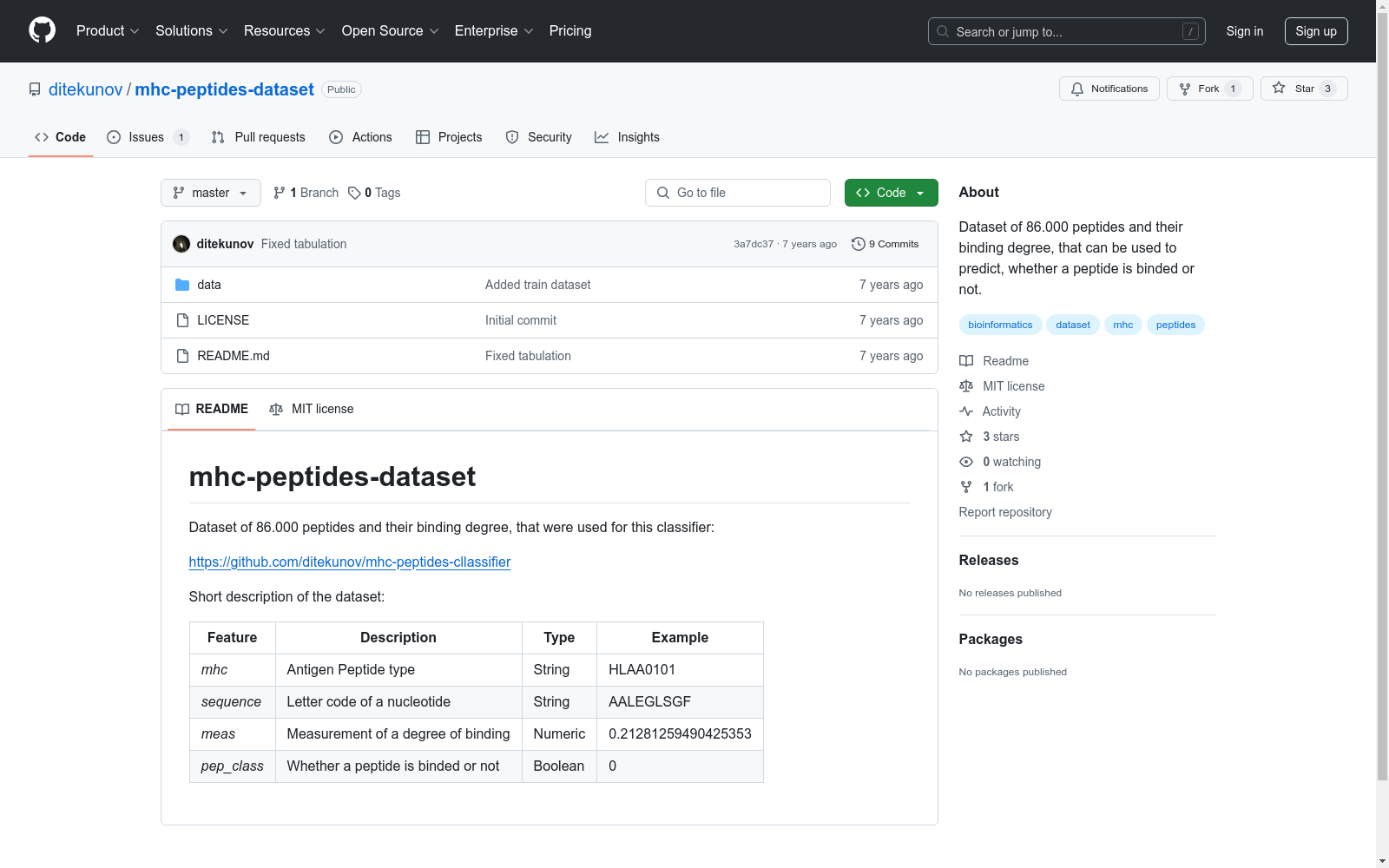
Task: Open the mhc-peptides-dataset repository link
Action: [224, 89]
